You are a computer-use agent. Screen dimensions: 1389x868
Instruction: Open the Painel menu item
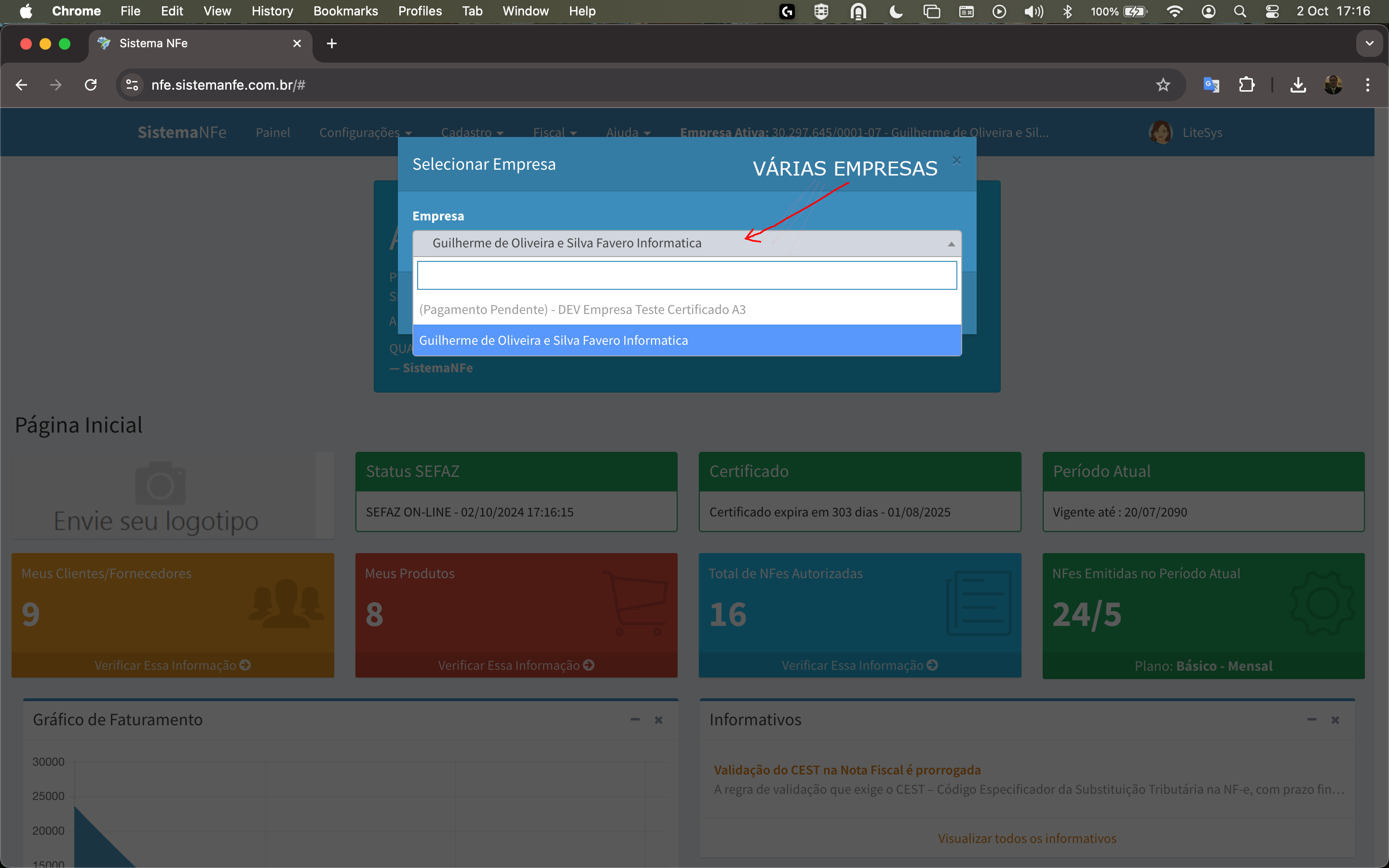click(272, 133)
